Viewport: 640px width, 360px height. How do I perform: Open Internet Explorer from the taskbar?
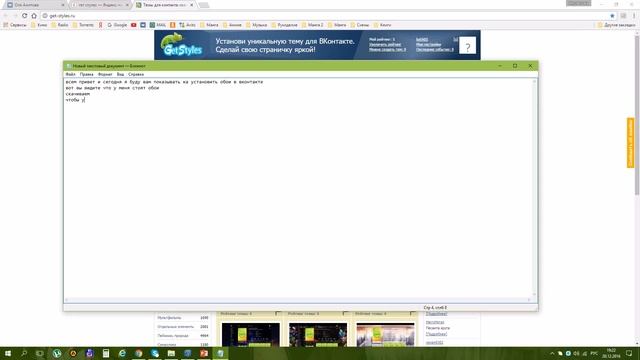[x=122, y=353]
